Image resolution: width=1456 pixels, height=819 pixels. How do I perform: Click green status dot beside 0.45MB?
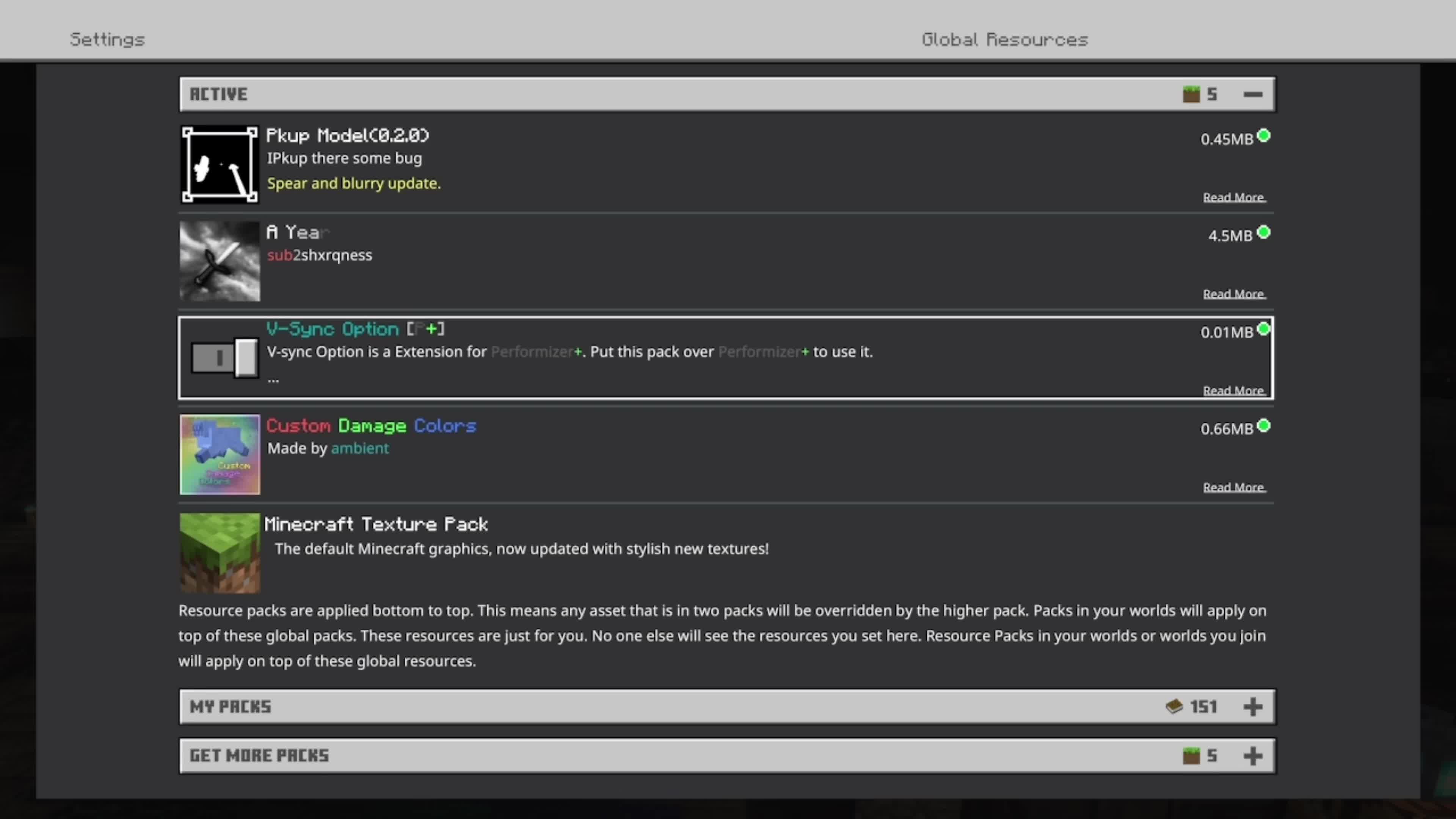pos(1264,136)
